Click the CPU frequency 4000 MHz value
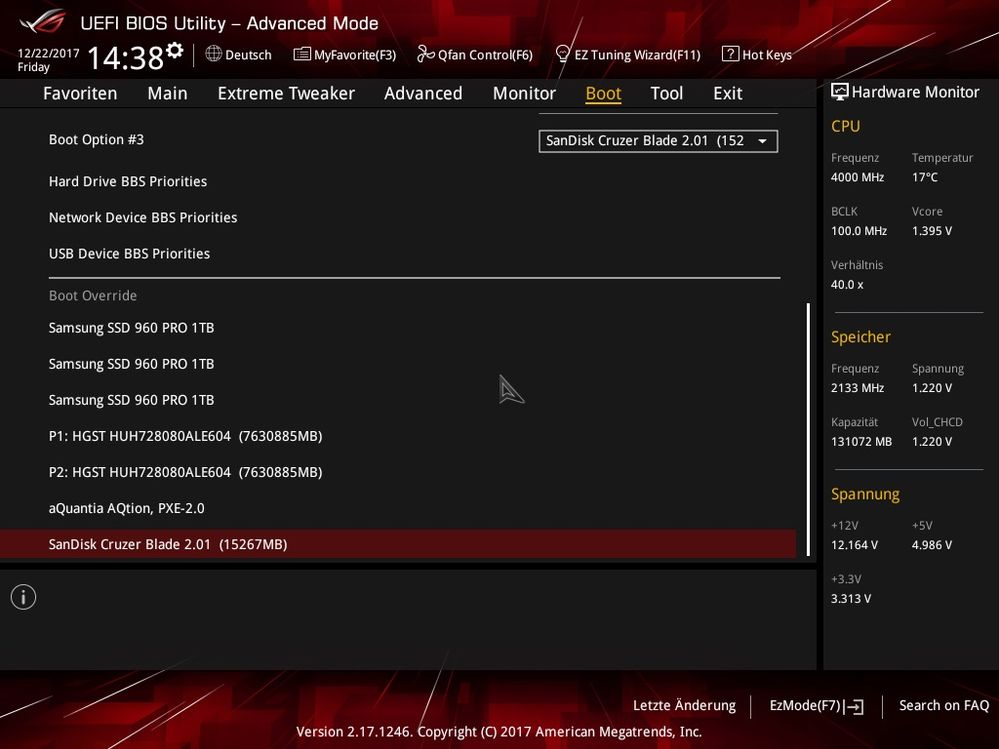 [x=858, y=178]
